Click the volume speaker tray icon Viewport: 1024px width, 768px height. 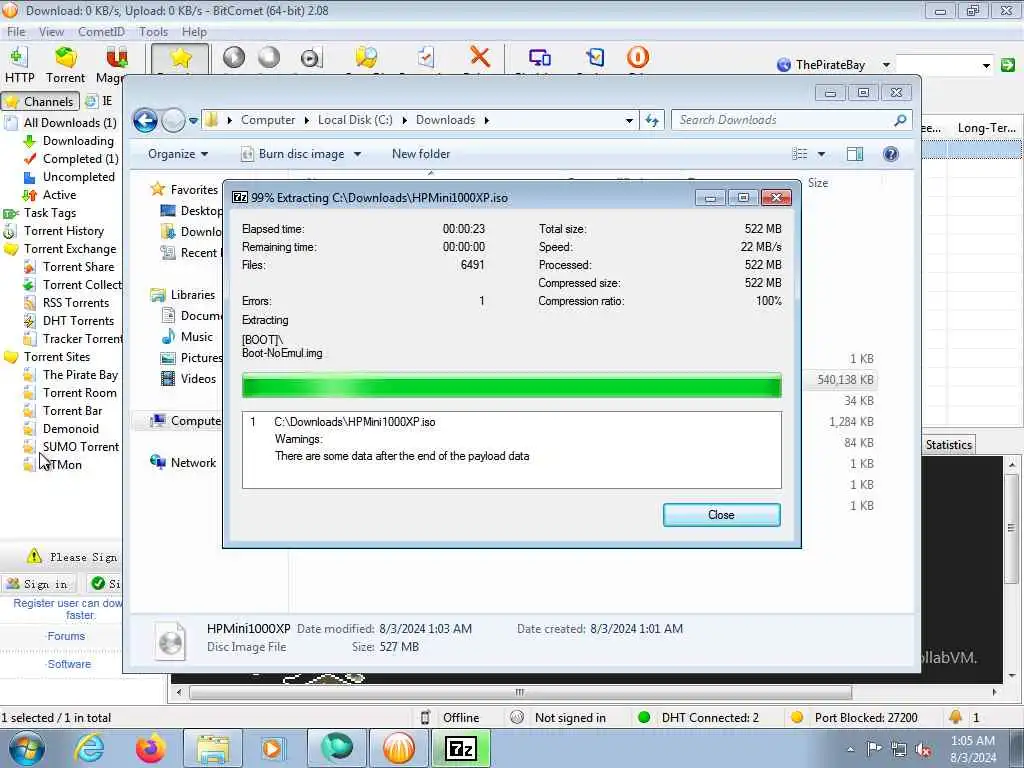click(923, 750)
